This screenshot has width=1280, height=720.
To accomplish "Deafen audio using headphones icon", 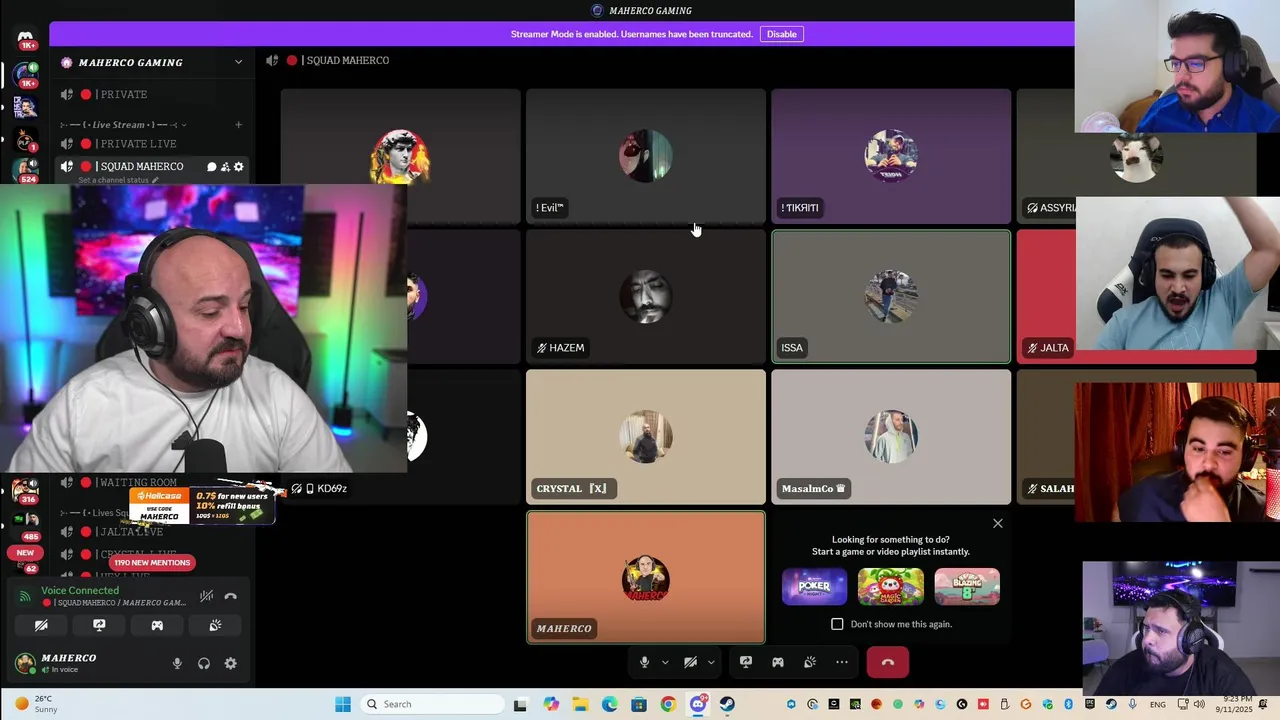I will tap(204, 663).
